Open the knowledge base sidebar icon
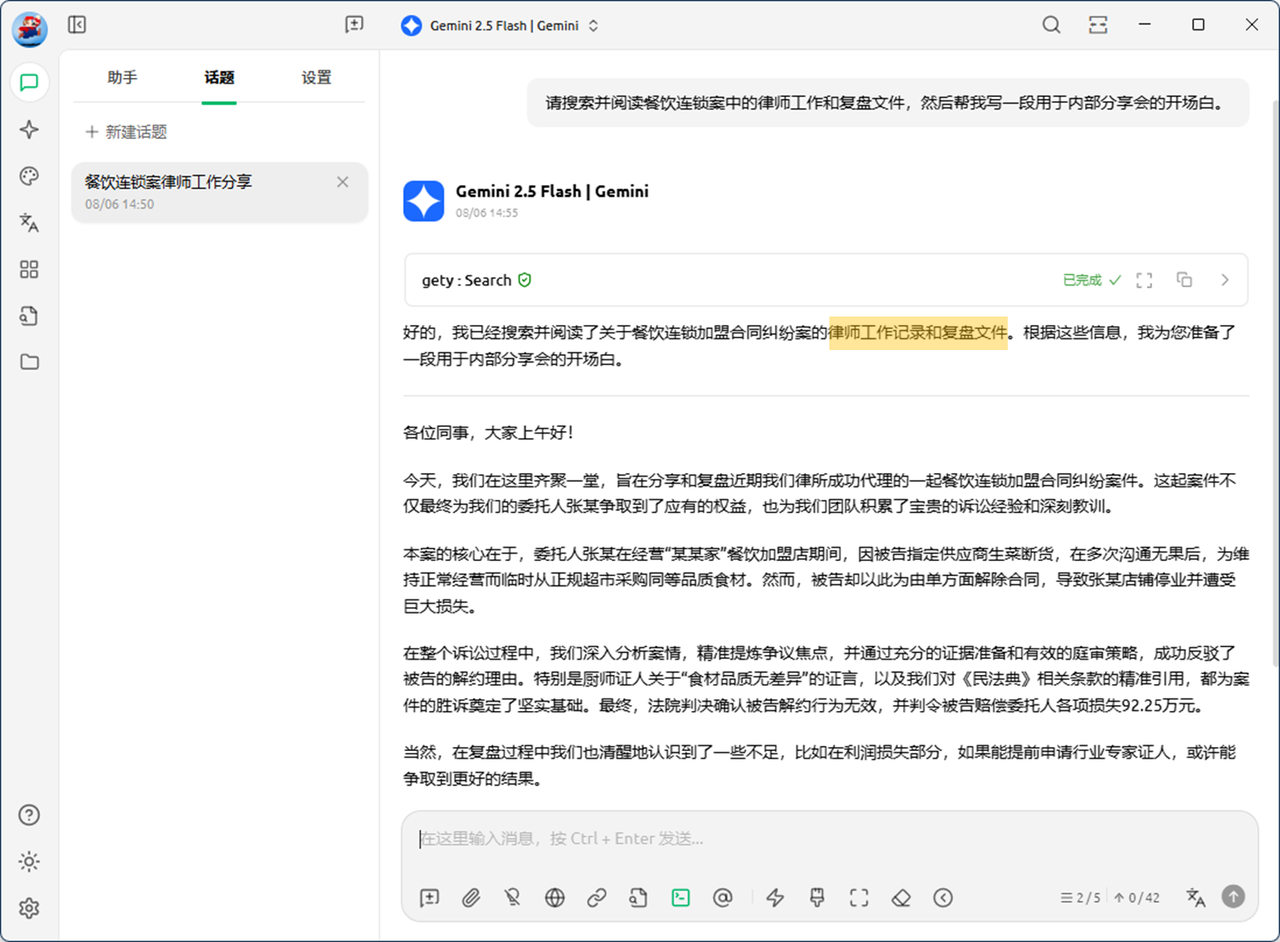The width and height of the screenshot is (1280, 942). 29,316
